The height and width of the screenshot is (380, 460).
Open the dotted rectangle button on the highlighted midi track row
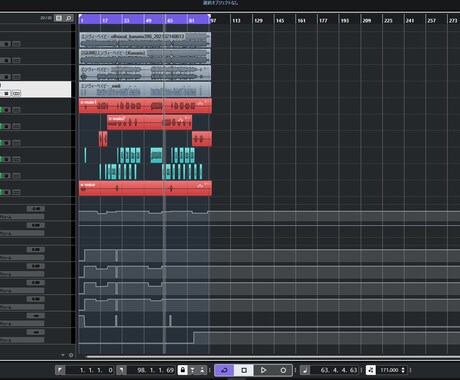click(x=16, y=93)
